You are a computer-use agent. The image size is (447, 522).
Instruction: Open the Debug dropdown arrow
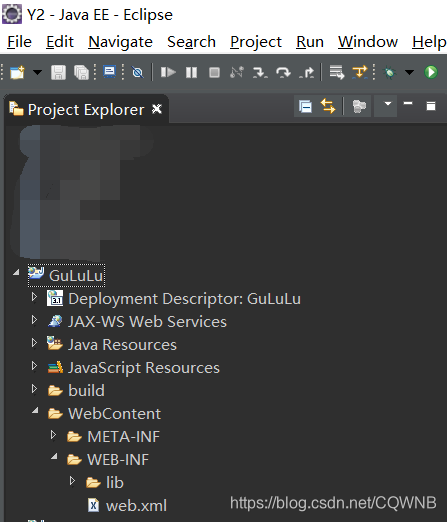point(409,72)
